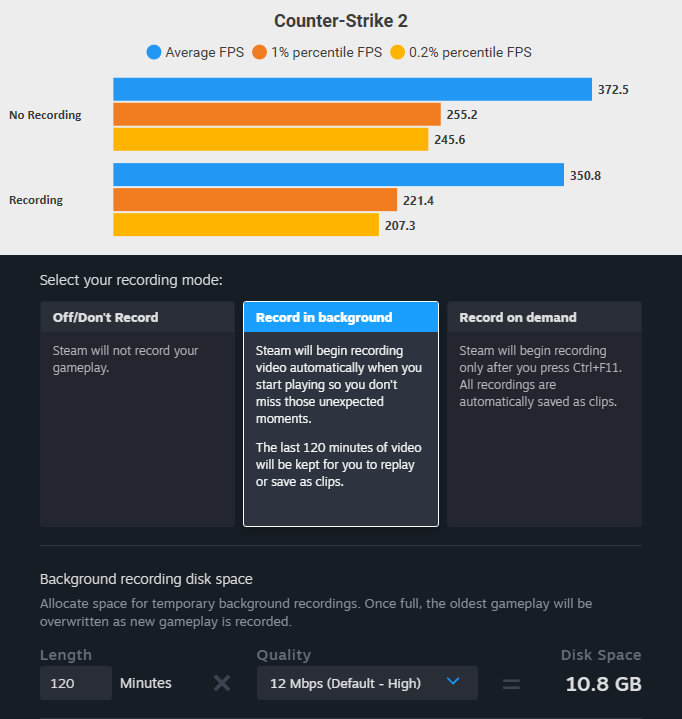Click the Average FPS legend label

205,52
